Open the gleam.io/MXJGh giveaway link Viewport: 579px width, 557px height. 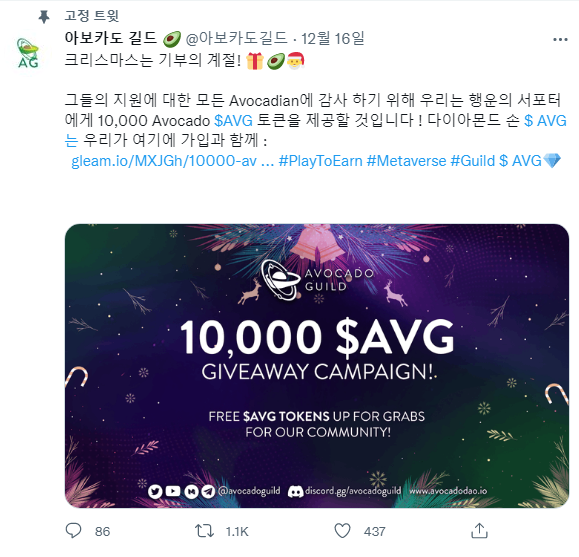click(x=172, y=161)
